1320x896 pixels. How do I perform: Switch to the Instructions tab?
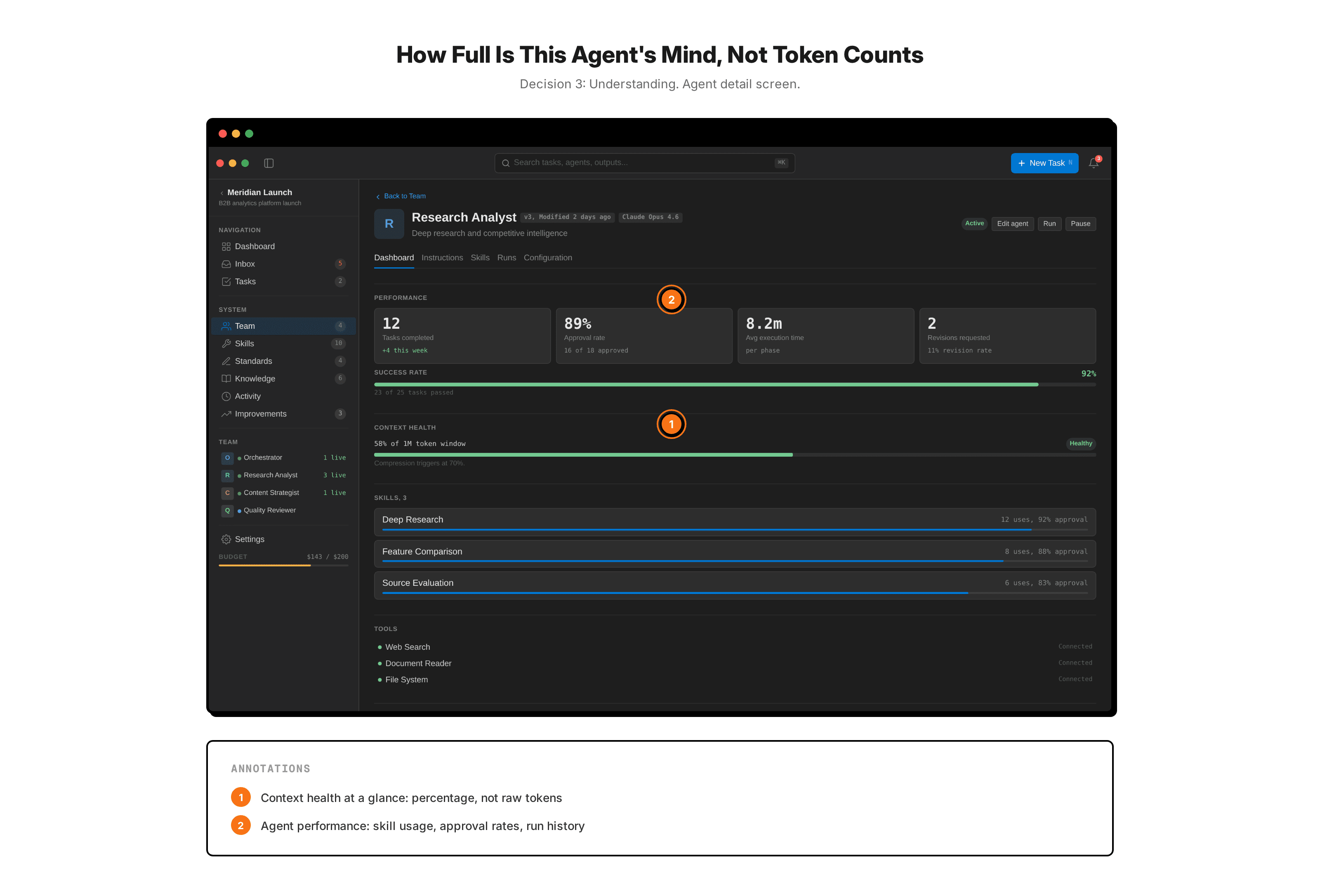[x=442, y=257]
